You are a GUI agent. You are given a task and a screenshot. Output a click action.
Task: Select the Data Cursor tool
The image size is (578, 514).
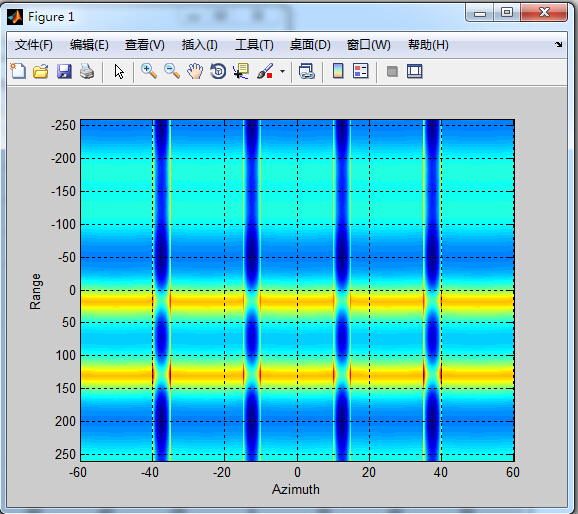[x=241, y=71]
